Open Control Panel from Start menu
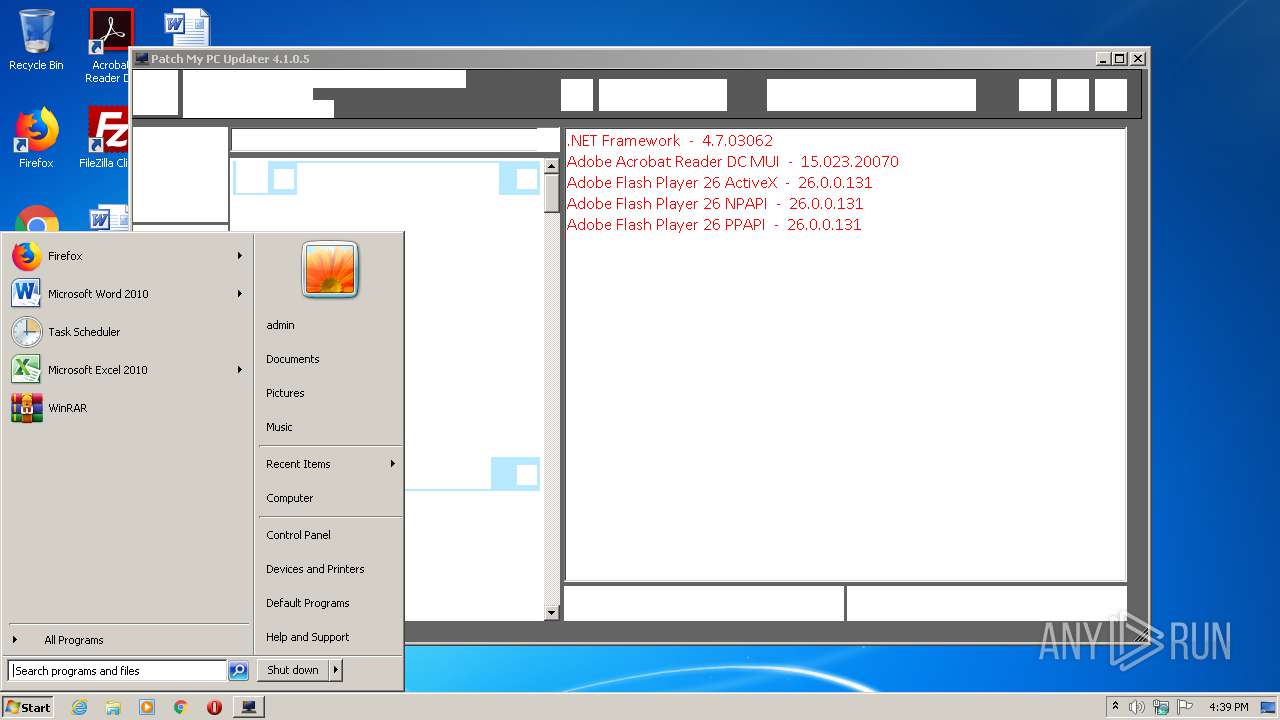1280x720 pixels. coord(298,535)
